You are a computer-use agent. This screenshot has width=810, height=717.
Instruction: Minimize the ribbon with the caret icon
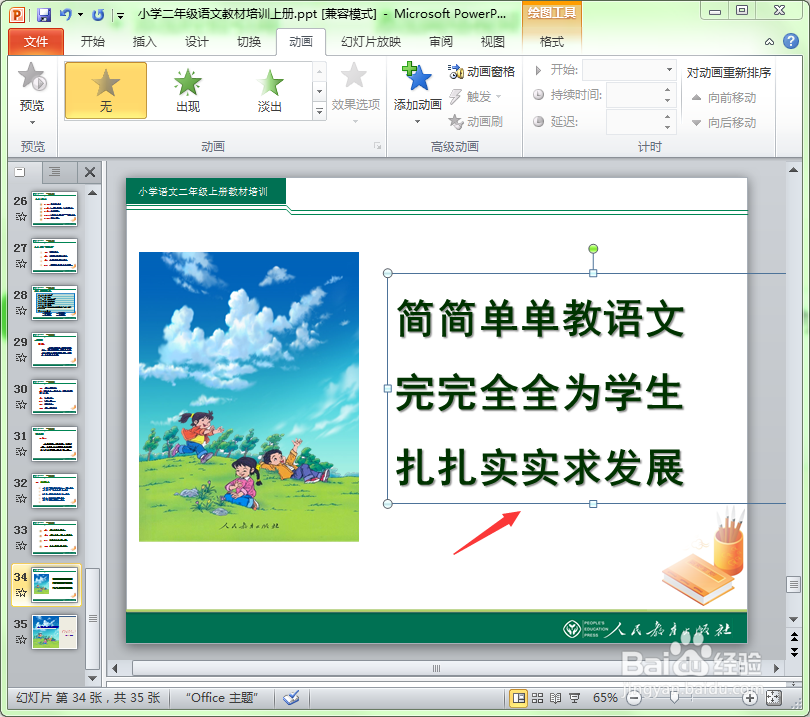click(x=769, y=42)
